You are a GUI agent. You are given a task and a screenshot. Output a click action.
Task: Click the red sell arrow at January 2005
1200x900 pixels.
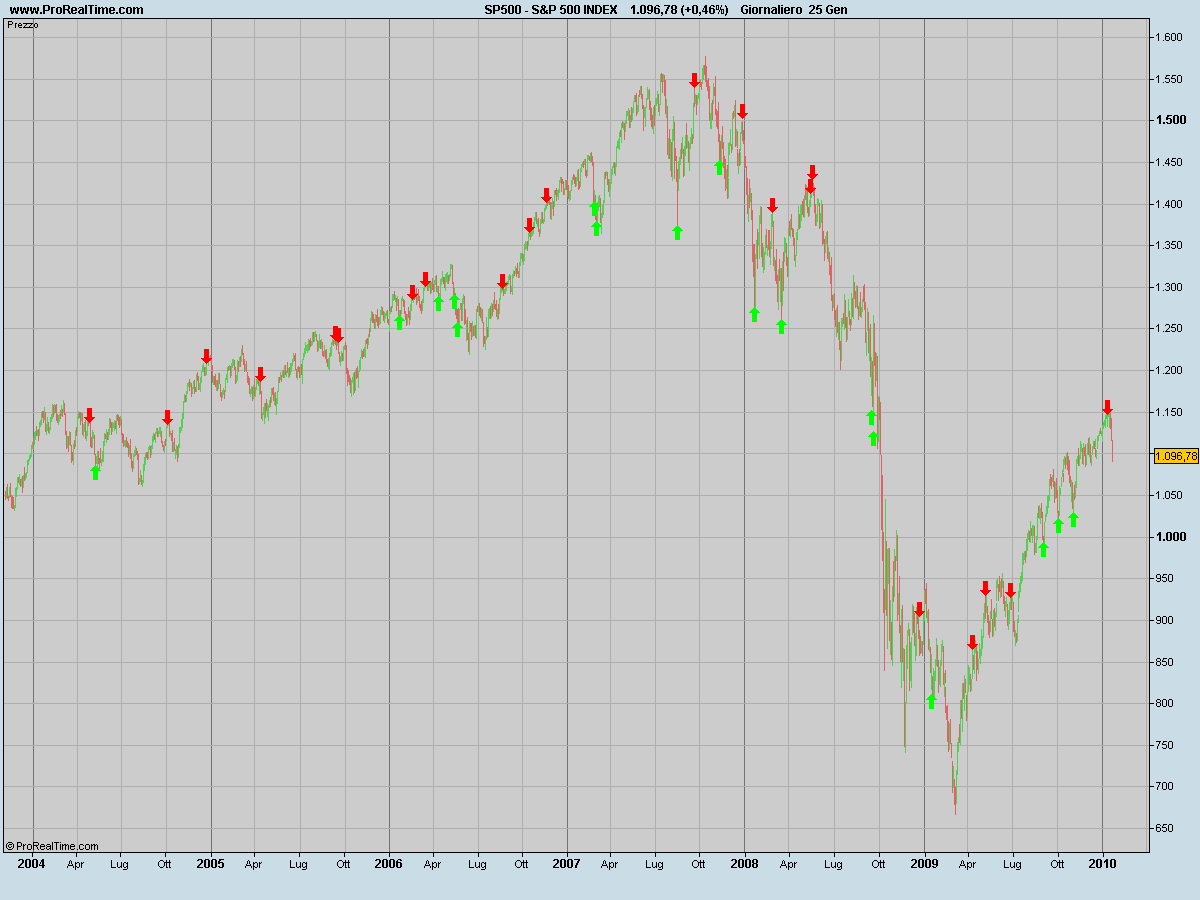point(206,356)
